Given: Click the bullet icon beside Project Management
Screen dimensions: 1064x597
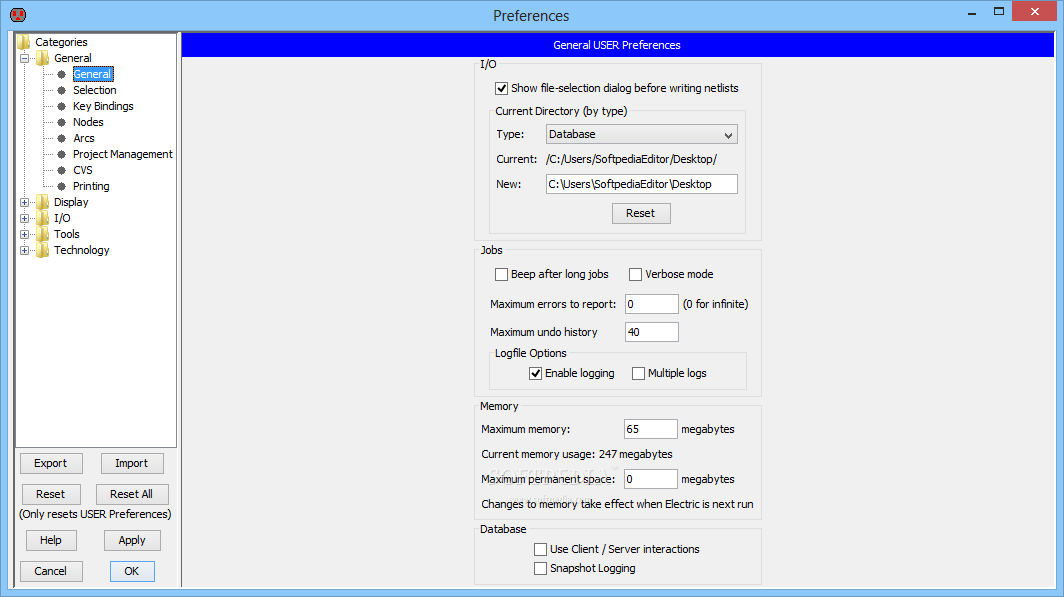Looking at the screenshot, I should (x=62, y=154).
